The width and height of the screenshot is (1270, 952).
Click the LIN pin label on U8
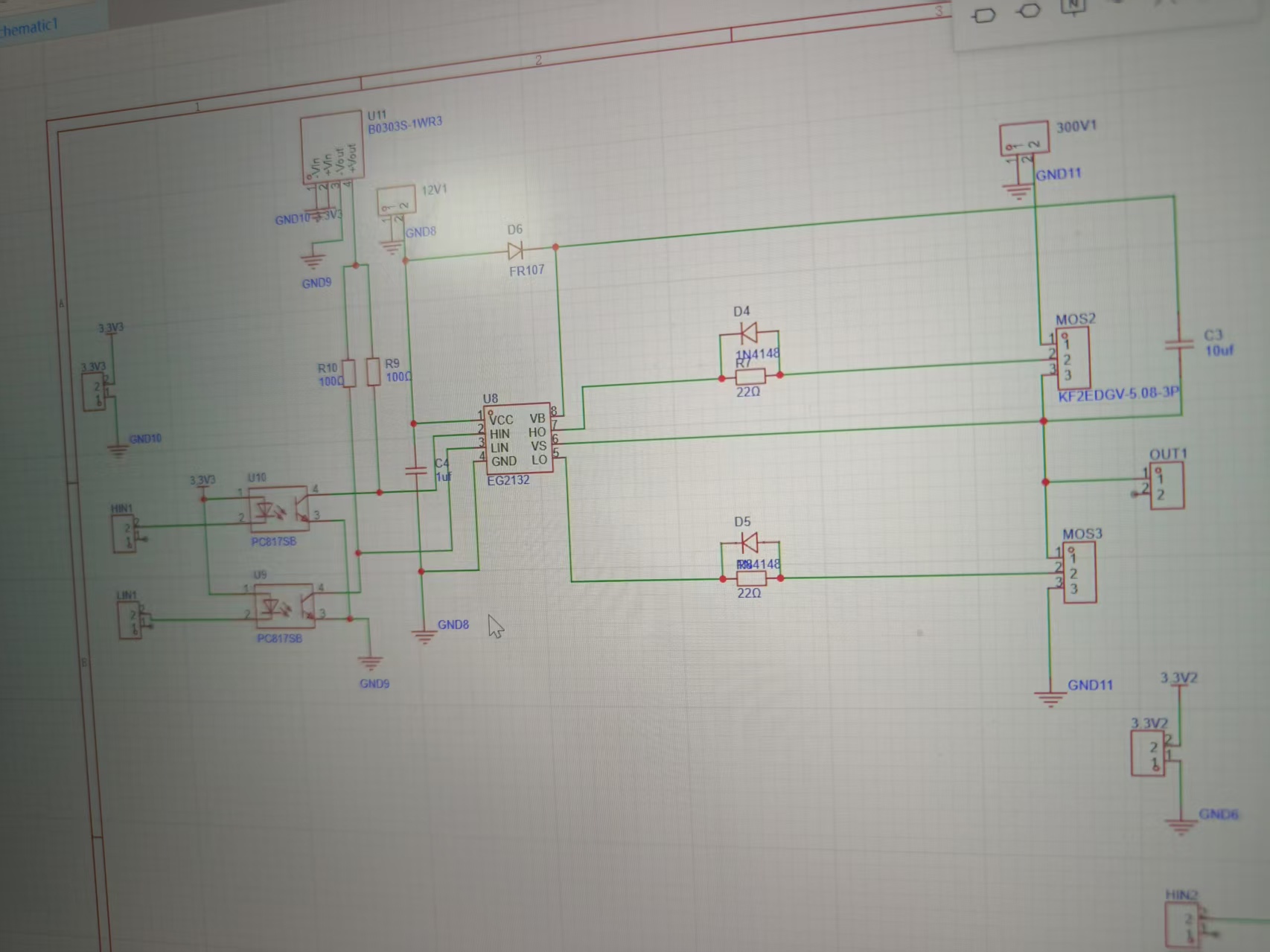(x=500, y=448)
